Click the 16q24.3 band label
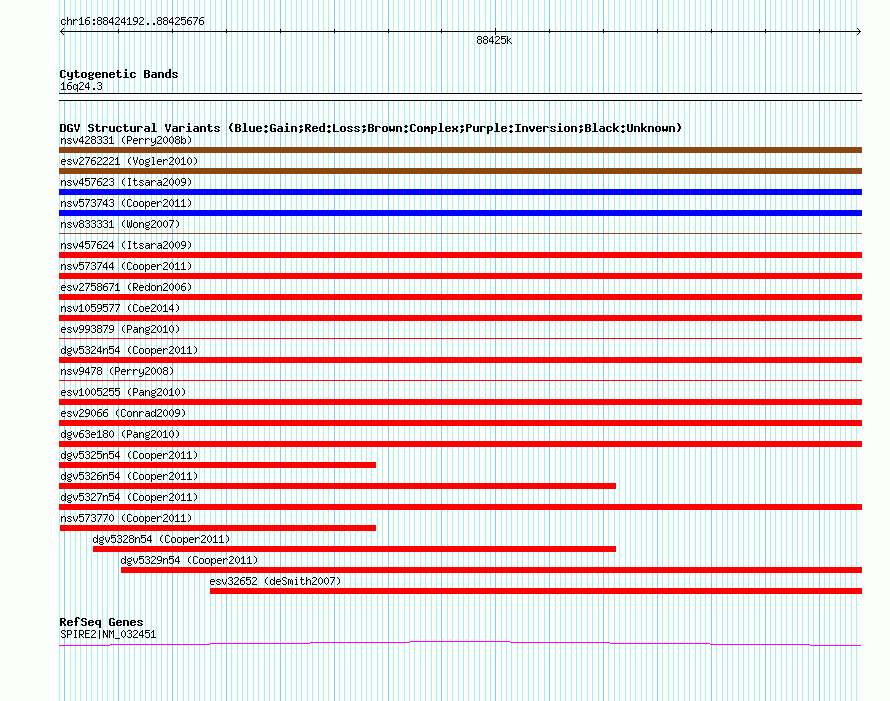 click(81, 86)
